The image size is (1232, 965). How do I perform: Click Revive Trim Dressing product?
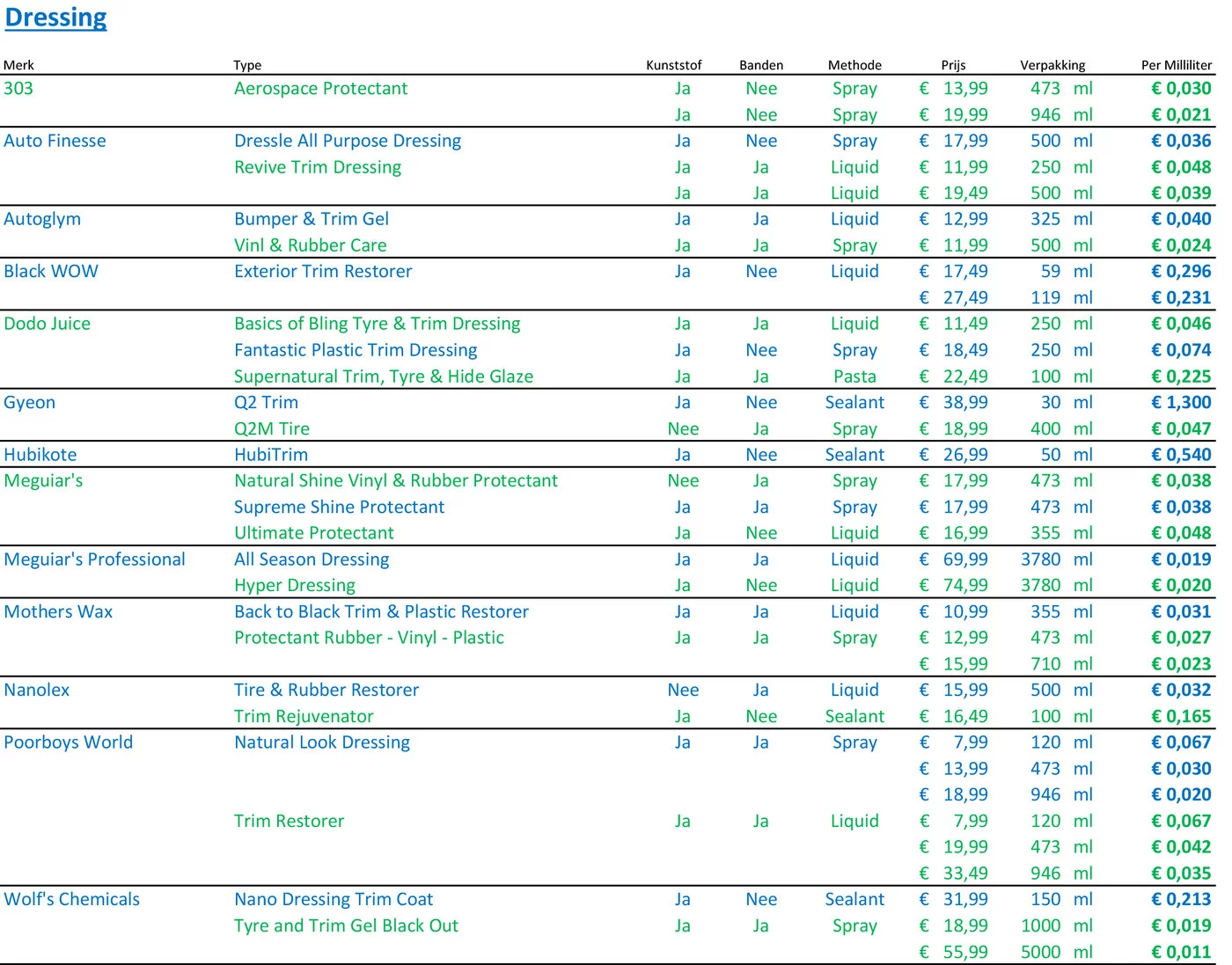(x=318, y=167)
